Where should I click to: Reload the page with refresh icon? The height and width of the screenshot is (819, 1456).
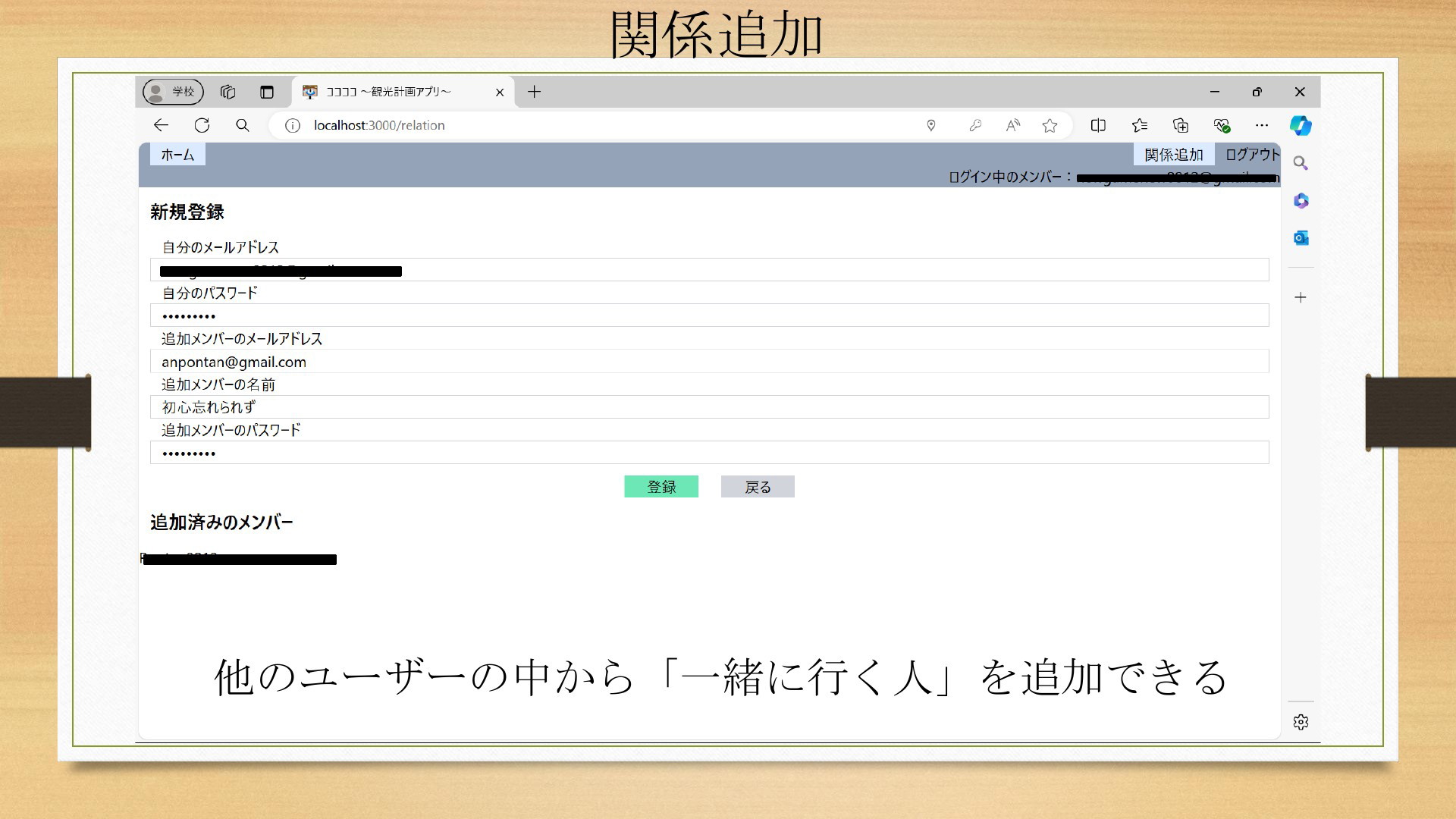point(202,125)
